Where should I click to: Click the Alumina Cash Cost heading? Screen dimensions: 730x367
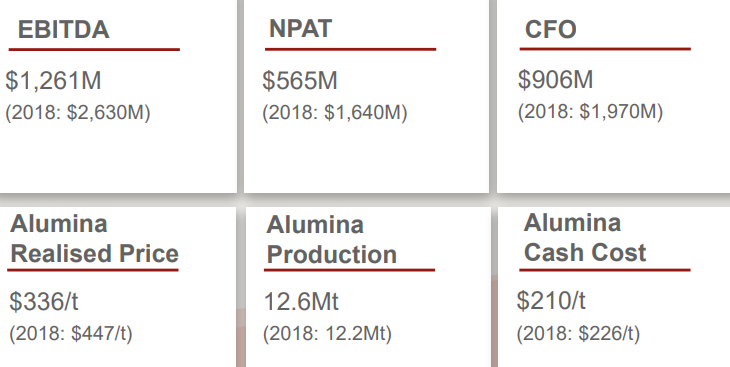click(x=585, y=238)
